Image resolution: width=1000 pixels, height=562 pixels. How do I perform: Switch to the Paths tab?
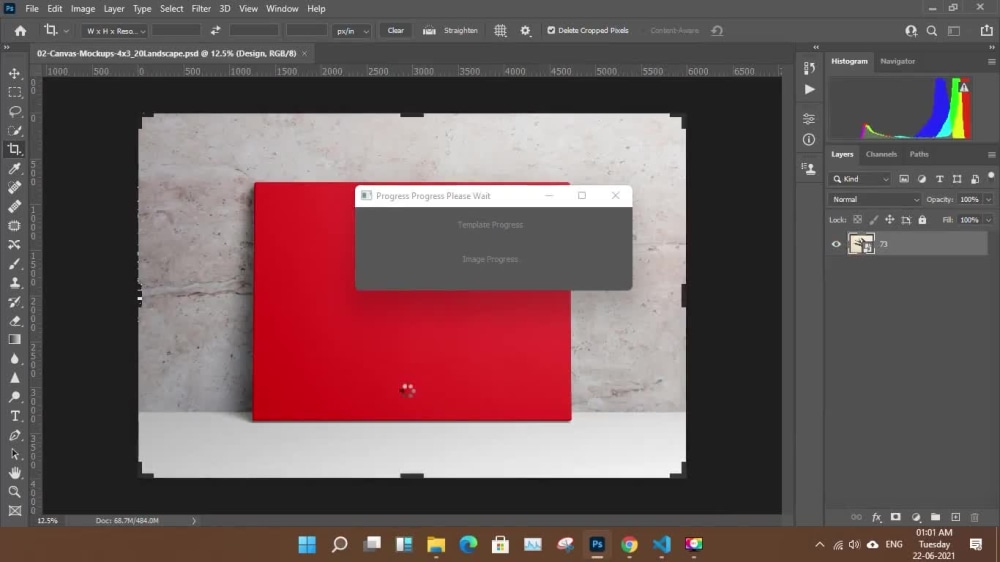coord(919,154)
